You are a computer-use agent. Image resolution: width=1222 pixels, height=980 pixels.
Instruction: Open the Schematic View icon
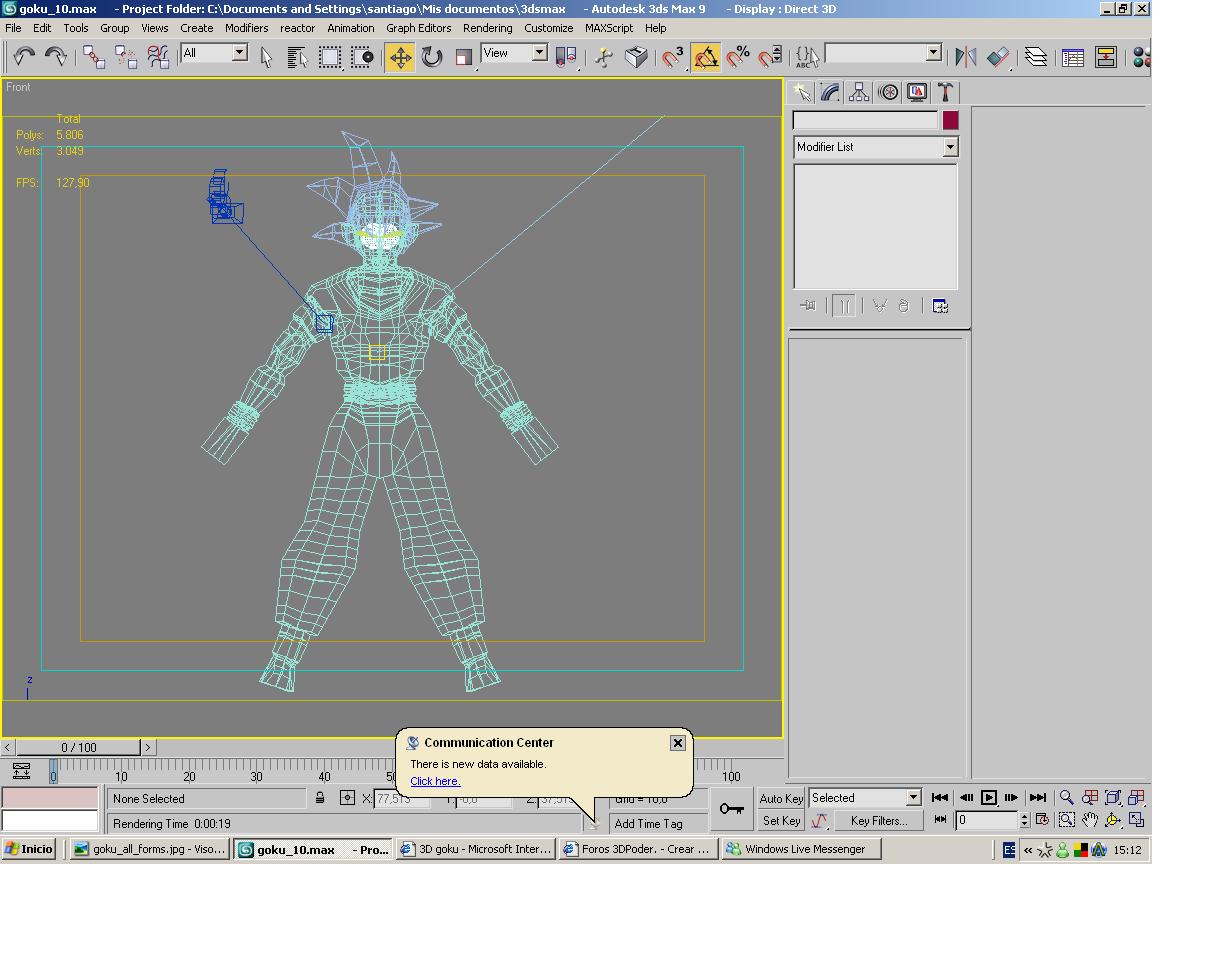(1105, 57)
